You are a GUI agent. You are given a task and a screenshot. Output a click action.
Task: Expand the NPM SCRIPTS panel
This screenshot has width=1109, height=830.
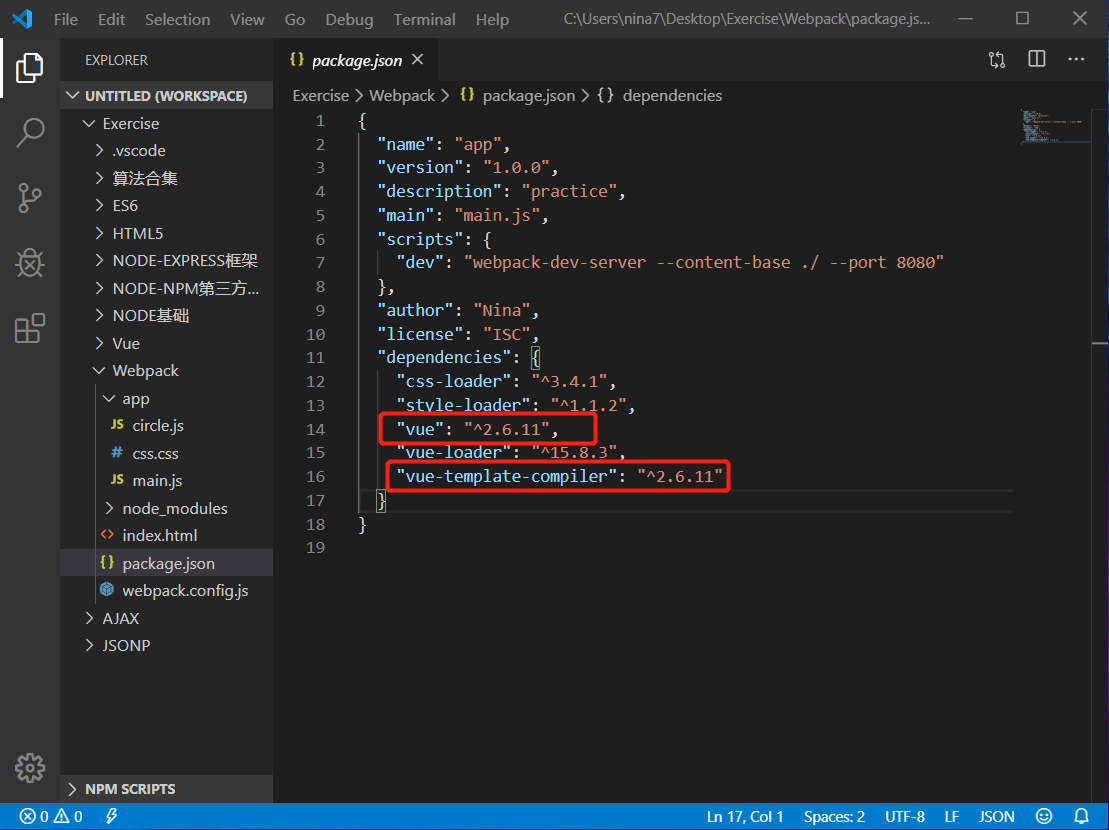click(166, 789)
